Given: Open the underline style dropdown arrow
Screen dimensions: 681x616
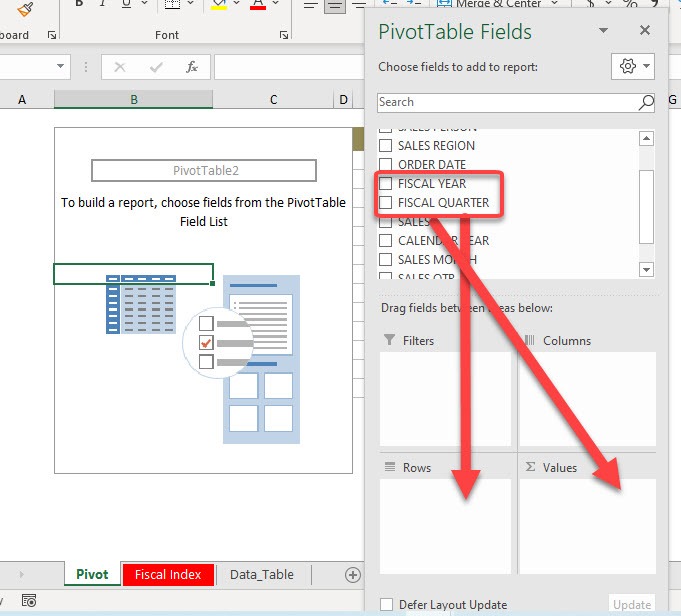Looking at the screenshot, I should [145, 3].
